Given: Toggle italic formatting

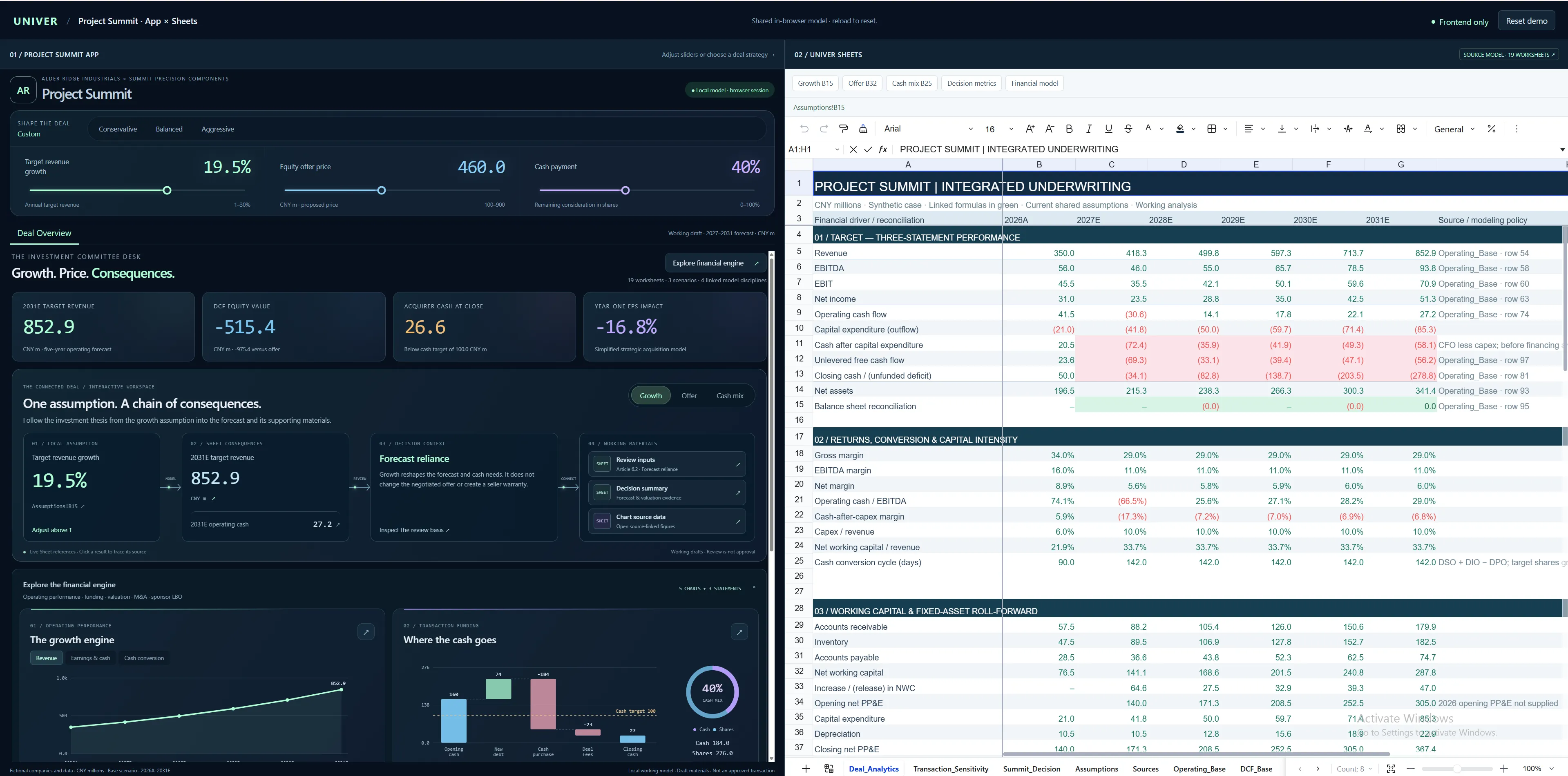Looking at the screenshot, I should point(1089,128).
